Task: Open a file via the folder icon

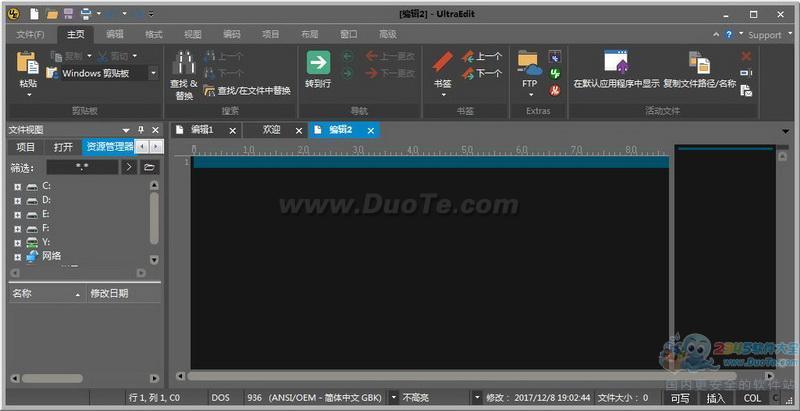Action: 52,14
